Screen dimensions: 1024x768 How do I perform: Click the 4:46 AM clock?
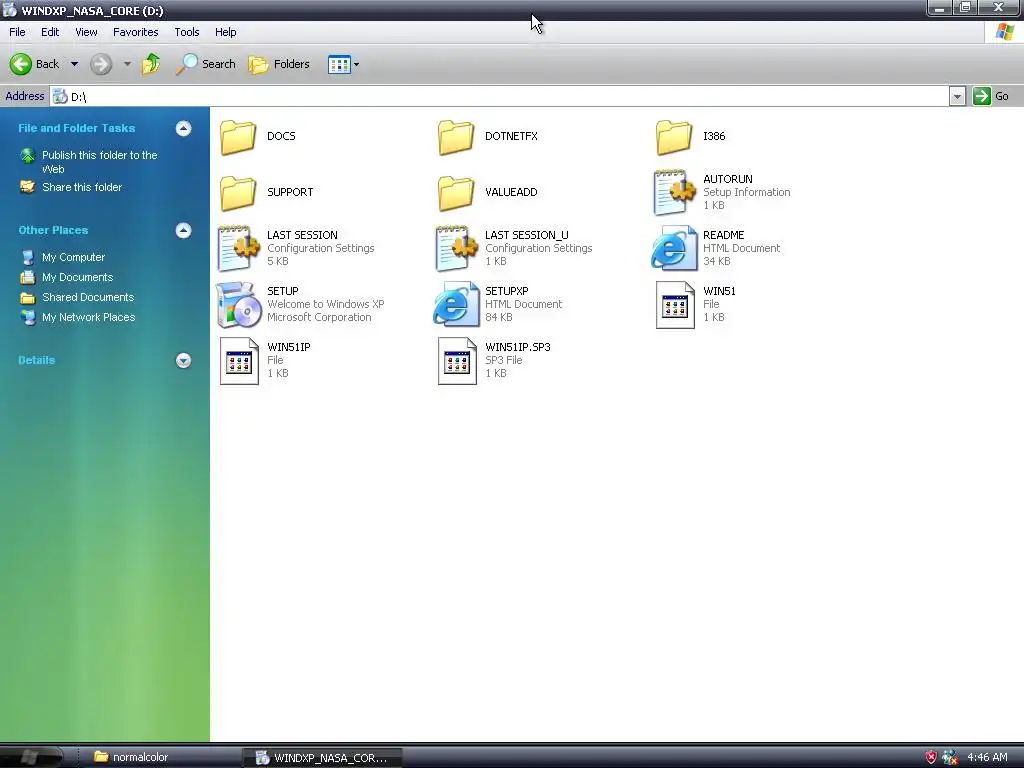click(x=987, y=758)
